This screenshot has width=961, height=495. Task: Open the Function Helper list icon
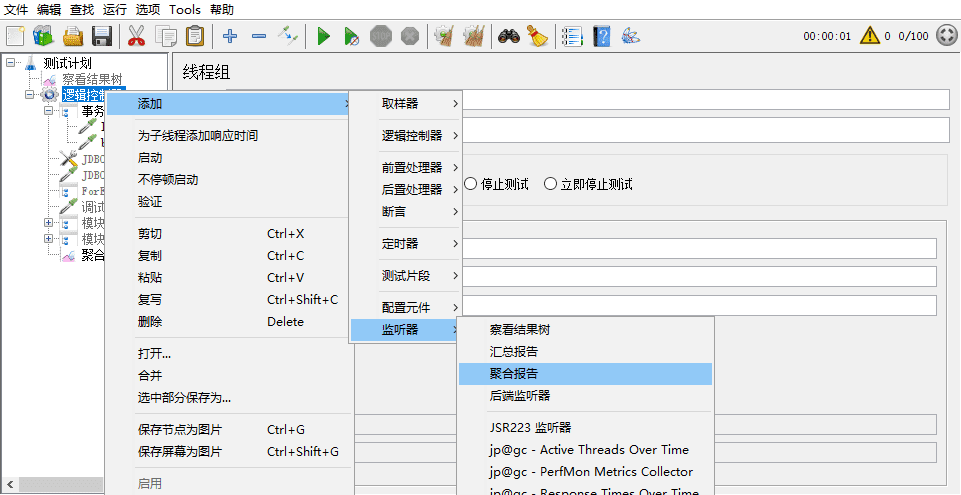coord(572,36)
